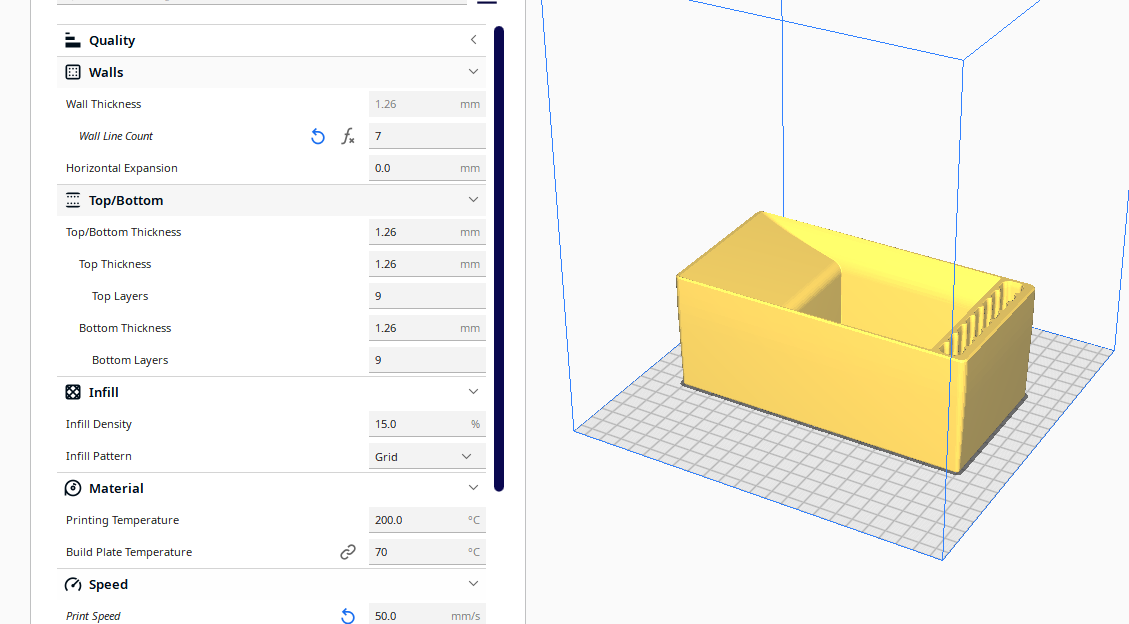1129x624 pixels.
Task: Click the Material section icon
Action: (73, 488)
